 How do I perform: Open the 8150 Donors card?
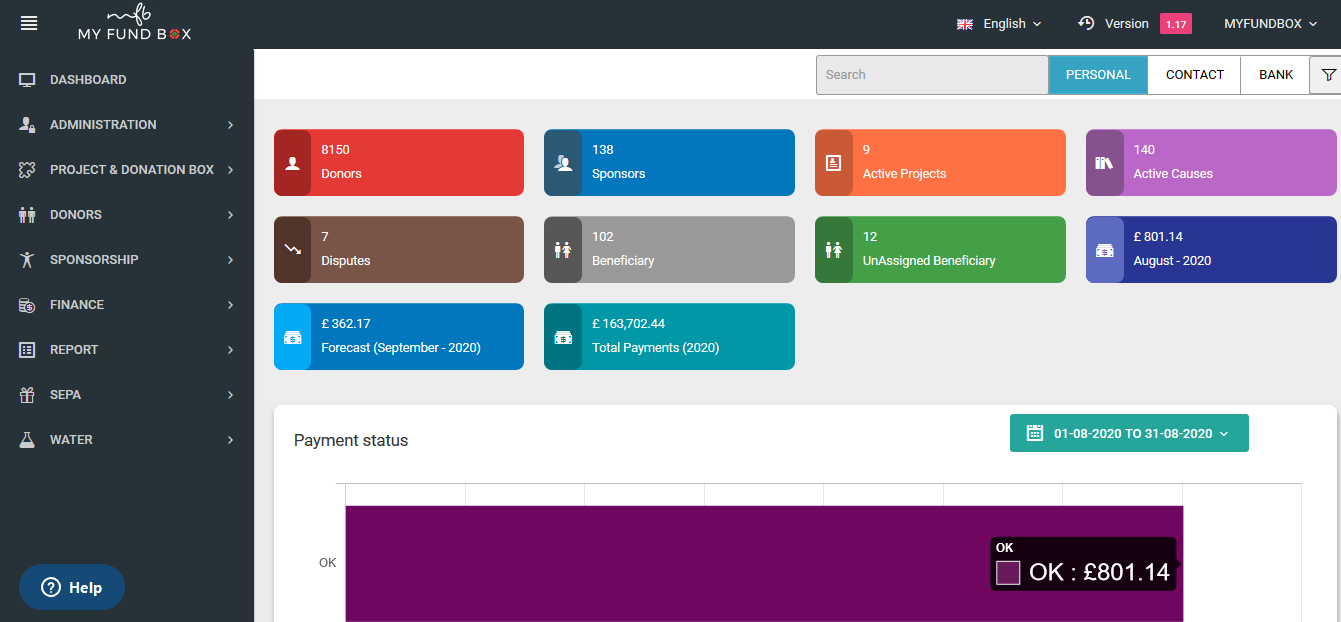click(399, 162)
